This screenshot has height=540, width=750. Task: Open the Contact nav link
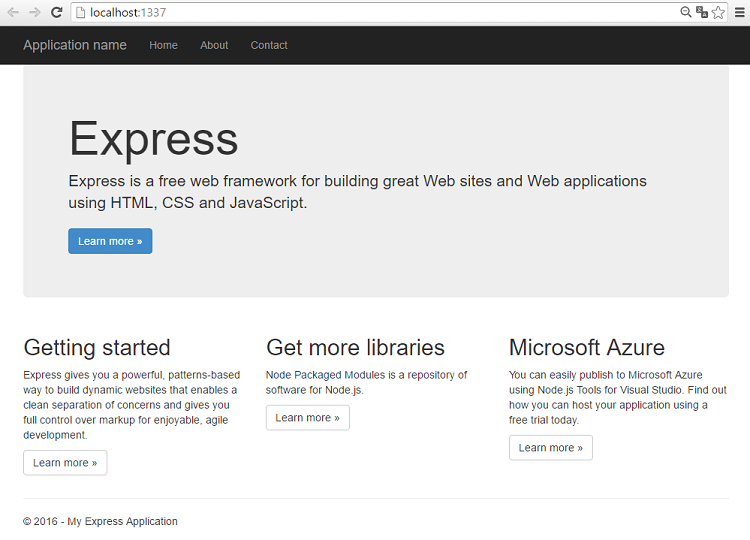(269, 45)
